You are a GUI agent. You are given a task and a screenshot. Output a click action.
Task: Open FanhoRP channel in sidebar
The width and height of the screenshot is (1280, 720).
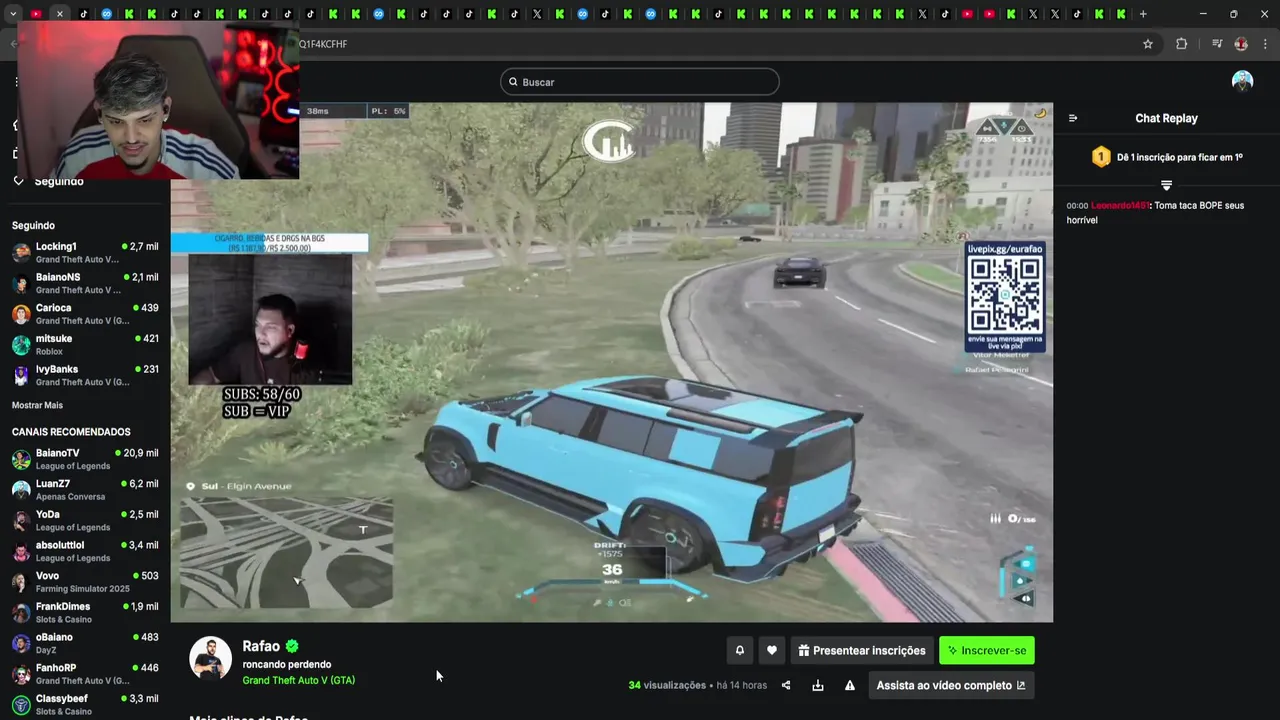85,674
